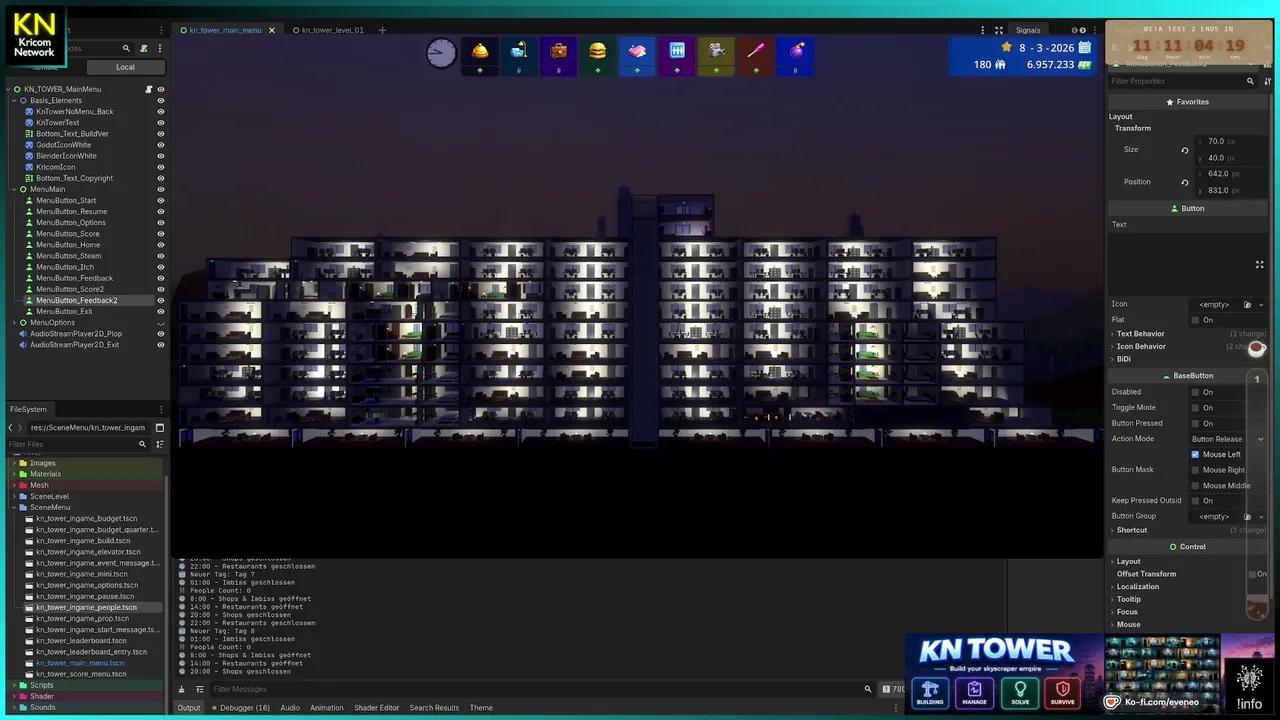Screen dimensions: 1280x720
Task: Click the in-game clock icon
Action: [441, 53]
